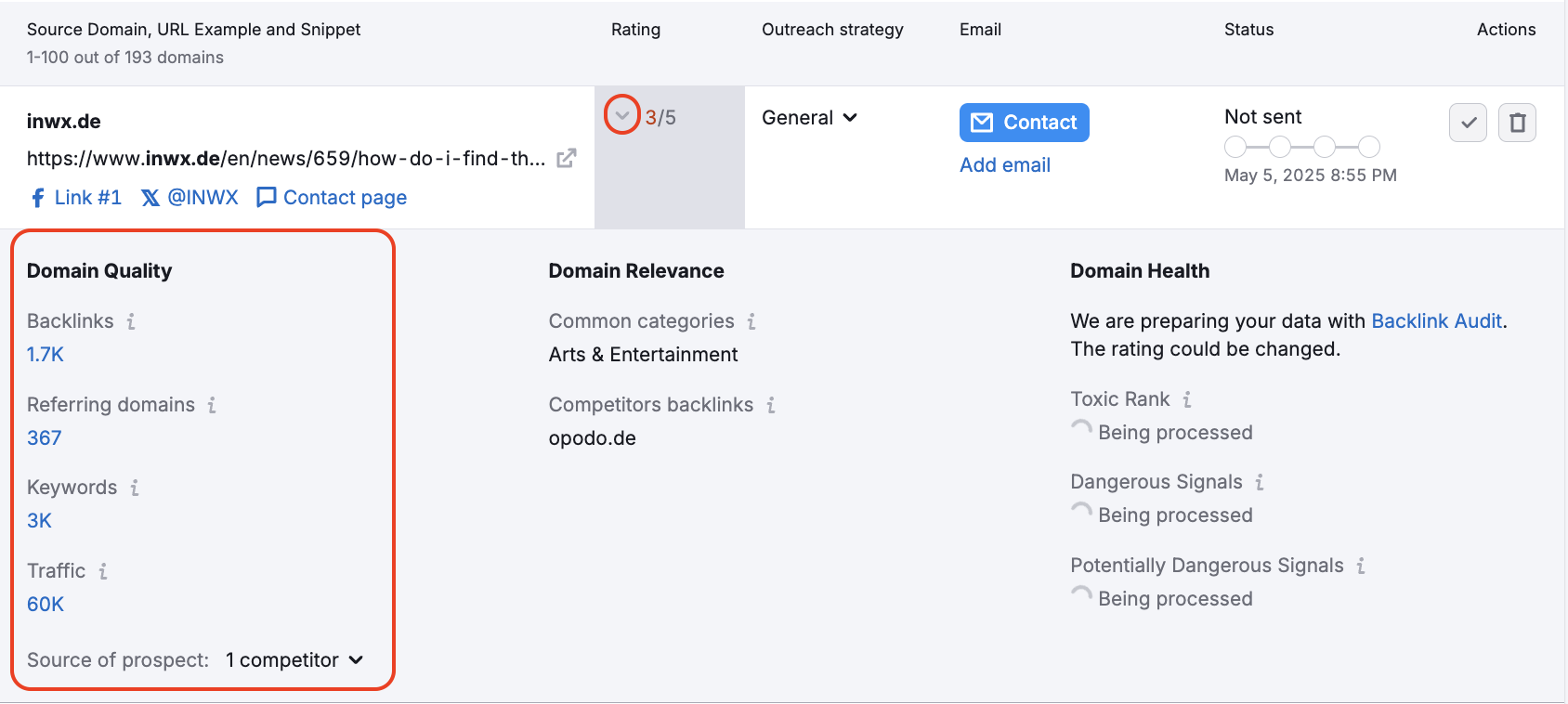Click the Toxic Rank info icon
Screen dimensions: 1568x704
click(1187, 399)
